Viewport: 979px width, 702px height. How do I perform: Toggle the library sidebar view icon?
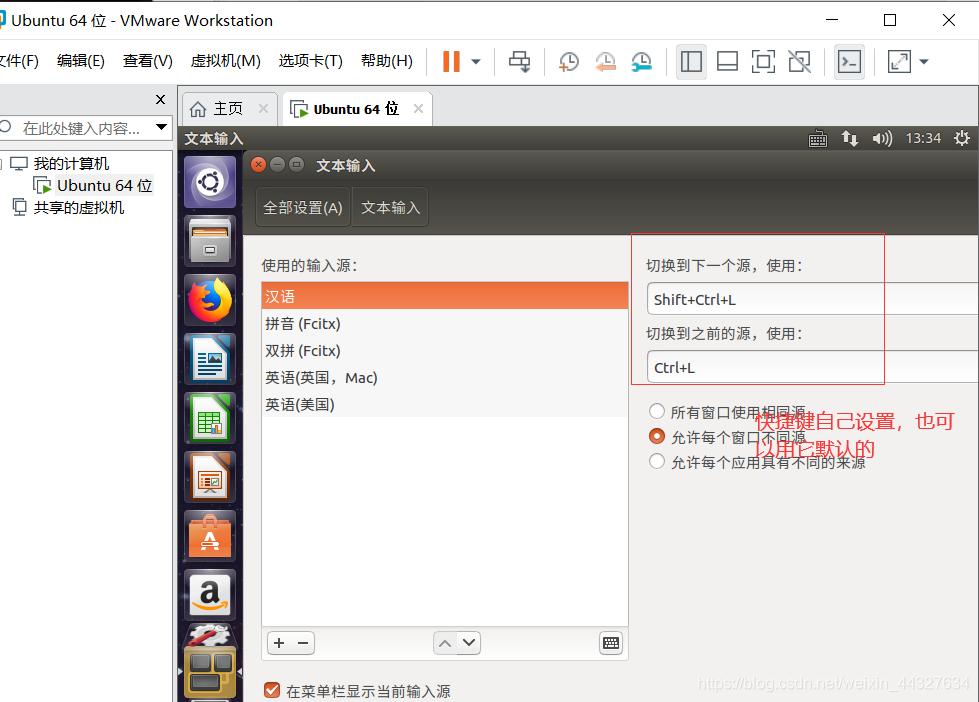(691, 61)
